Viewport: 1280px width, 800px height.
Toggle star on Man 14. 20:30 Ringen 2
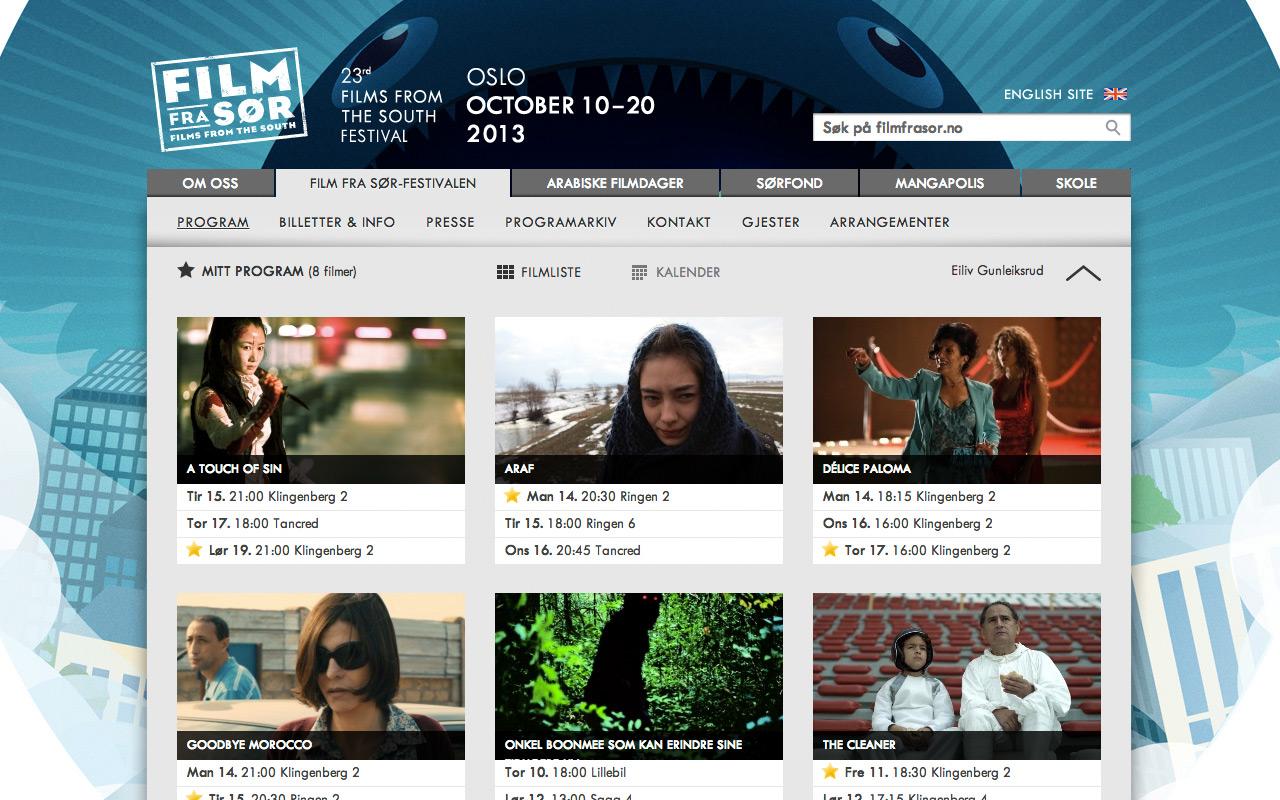512,495
